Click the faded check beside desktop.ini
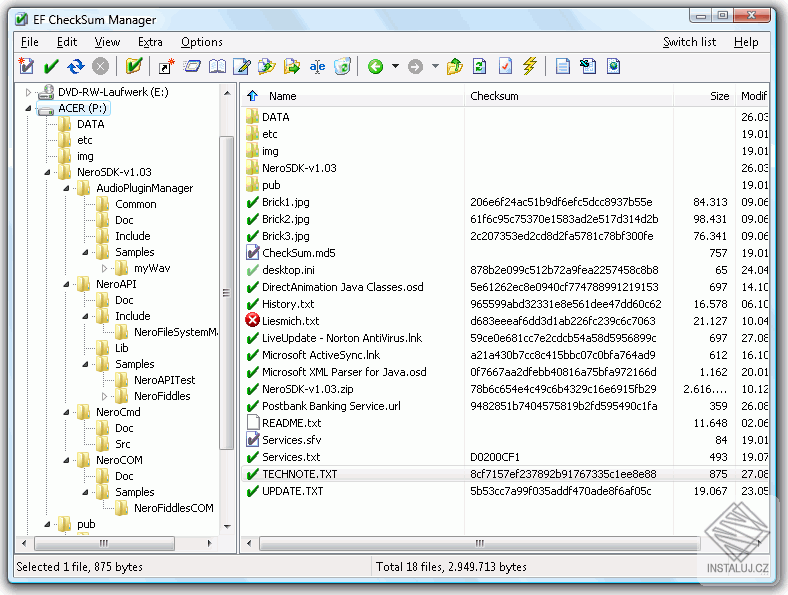This screenshot has height=595, width=788. tap(252, 270)
